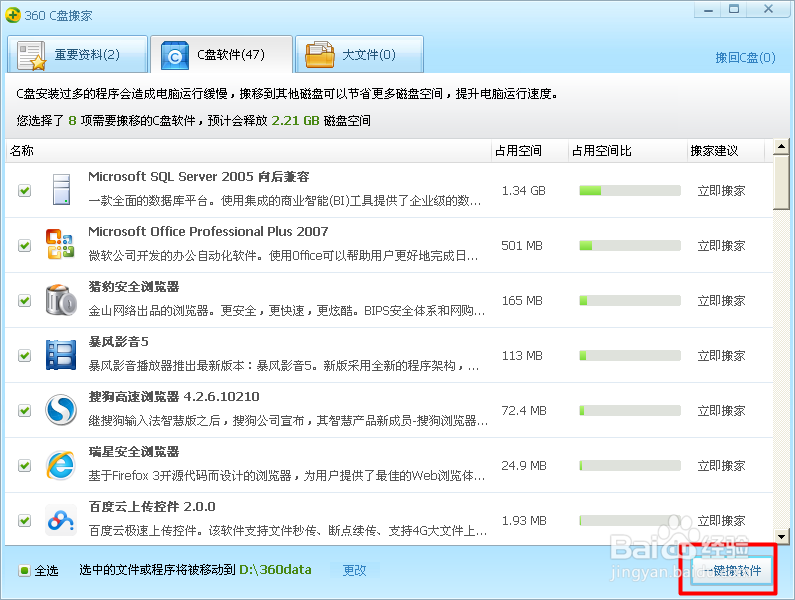
Task: Uncheck Microsoft Office Professional Plus 2007 checkbox
Action: 24,245
